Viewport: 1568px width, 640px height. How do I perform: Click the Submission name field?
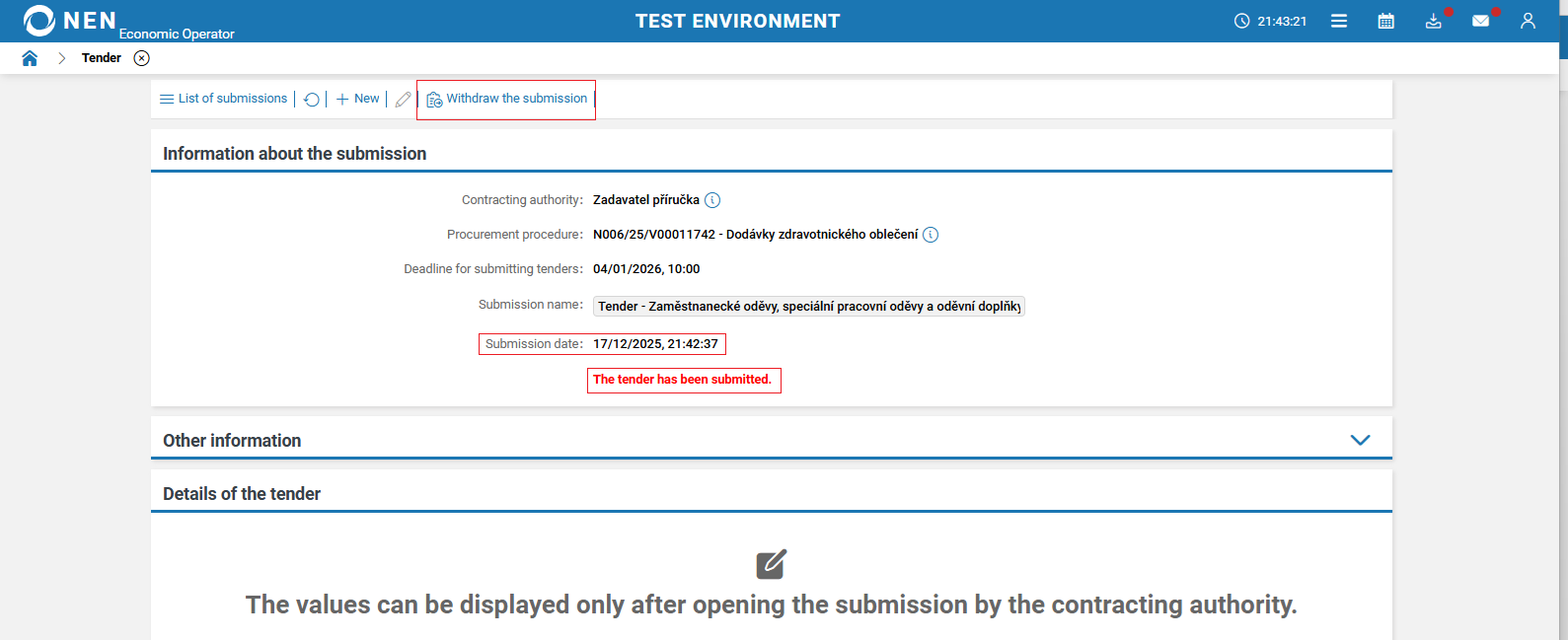[x=808, y=306]
